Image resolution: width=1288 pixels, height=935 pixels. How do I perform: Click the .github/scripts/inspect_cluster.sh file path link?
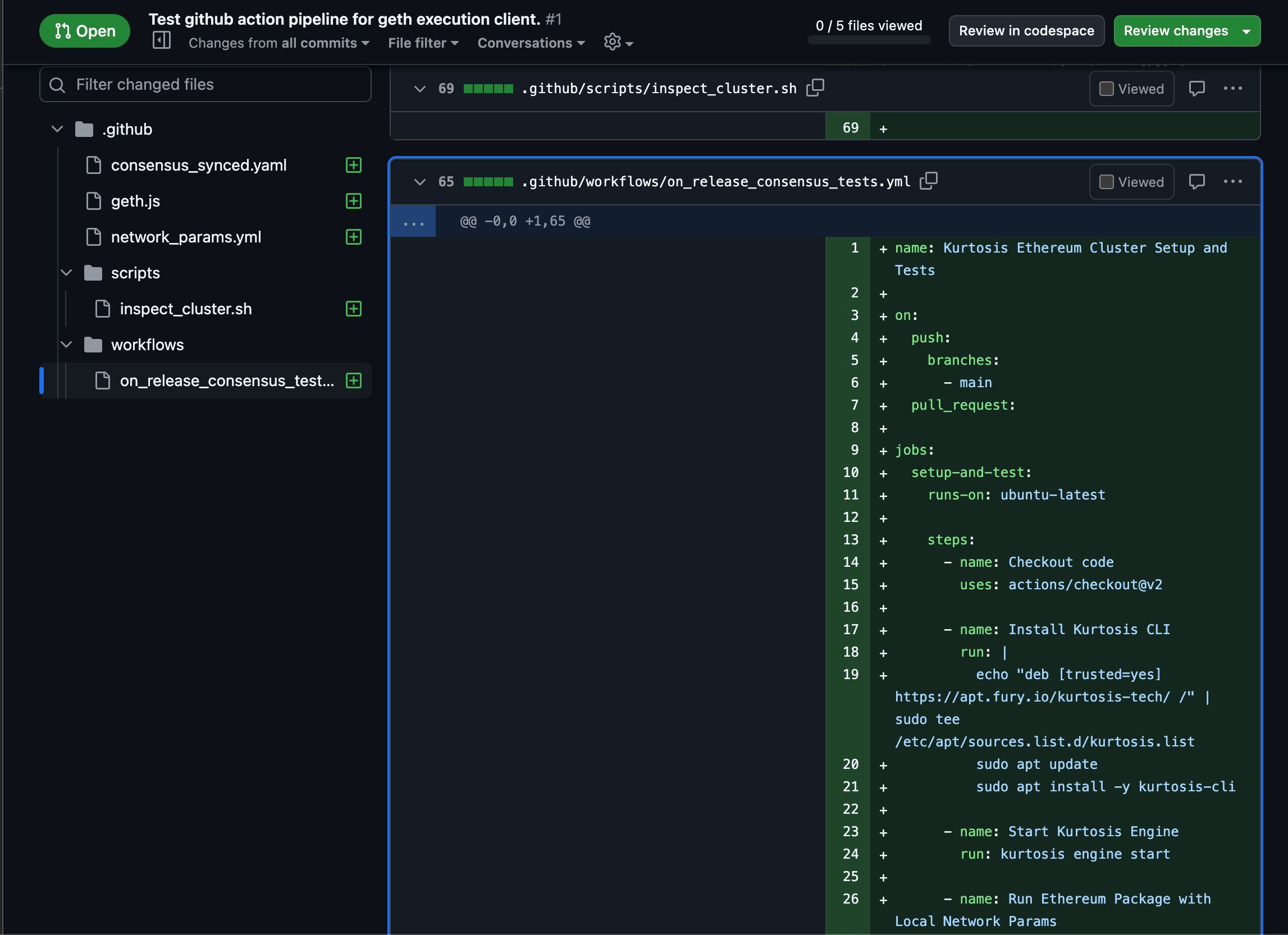pos(659,89)
